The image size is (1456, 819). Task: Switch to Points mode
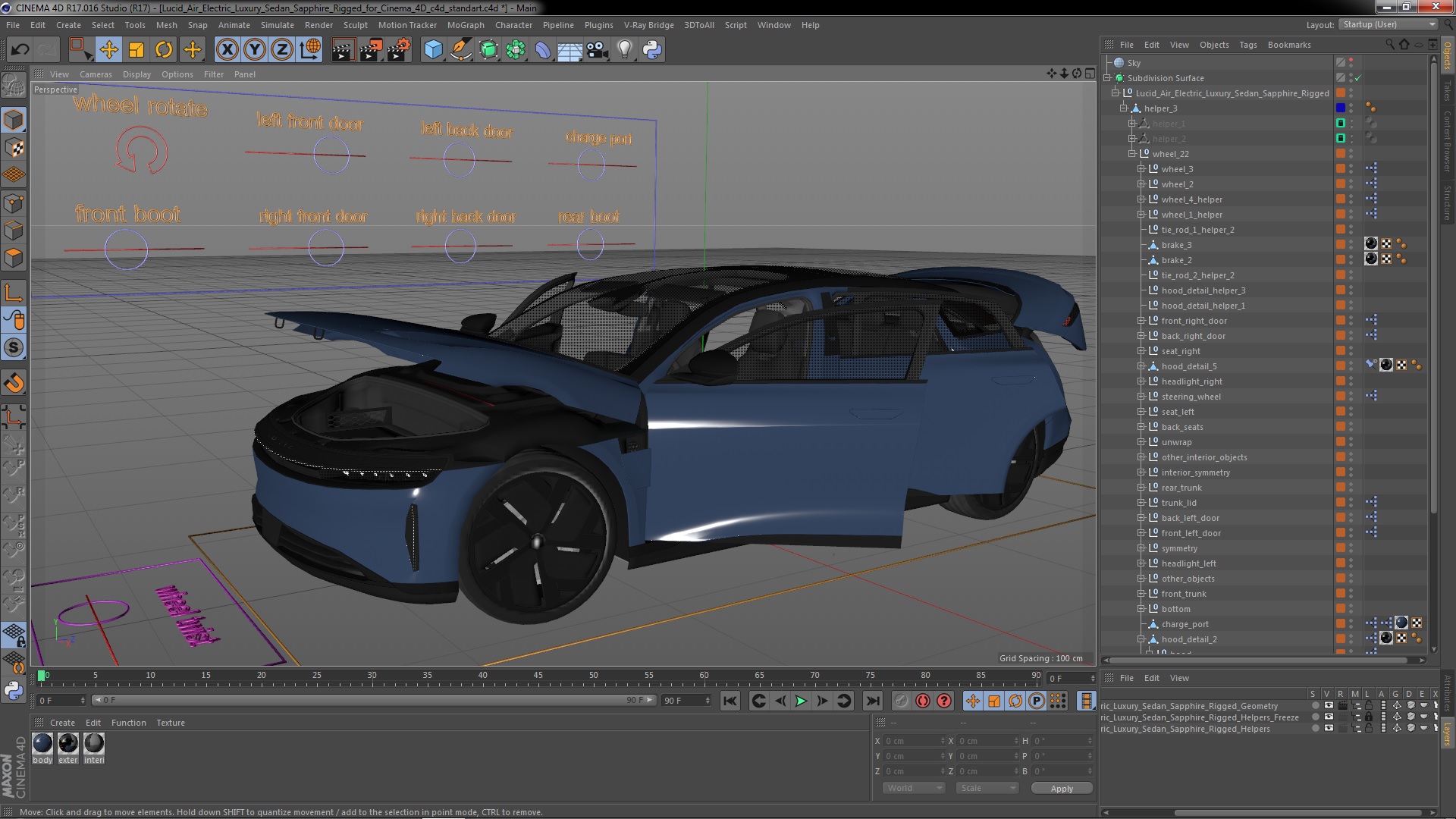click(14, 203)
